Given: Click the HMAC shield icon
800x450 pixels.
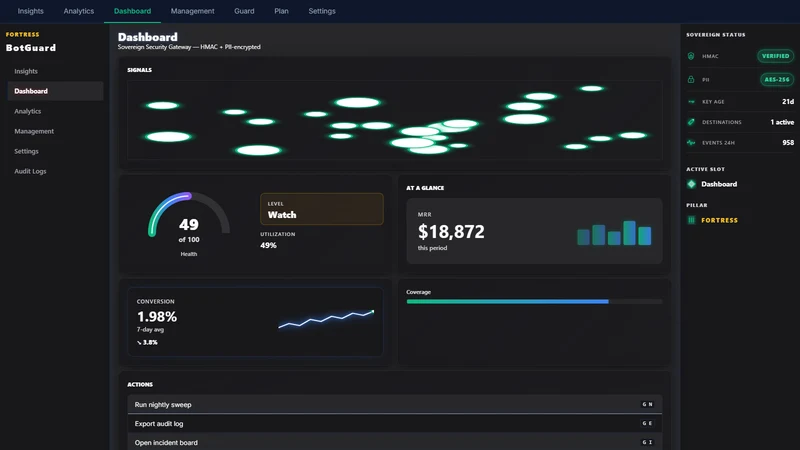Looking at the screenshot, I should (x=691, y=56).
